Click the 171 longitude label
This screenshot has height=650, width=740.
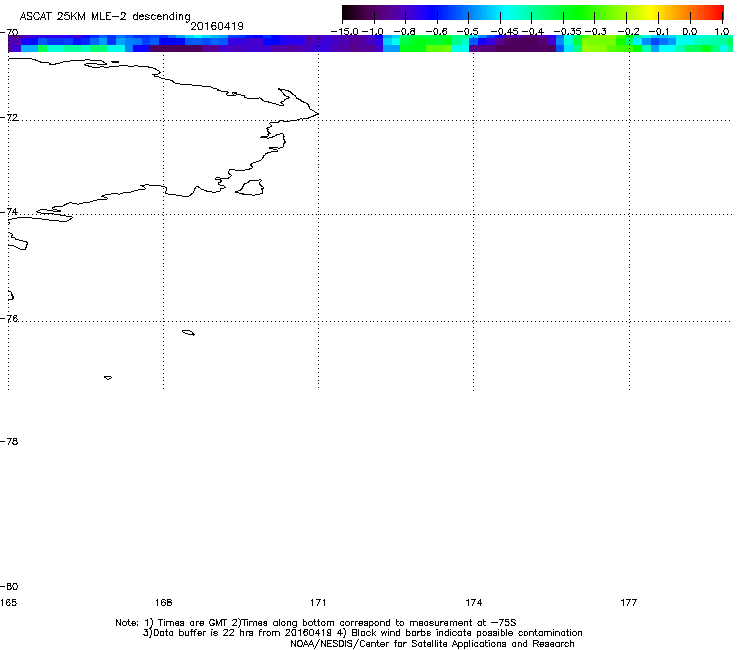(318, 602)
